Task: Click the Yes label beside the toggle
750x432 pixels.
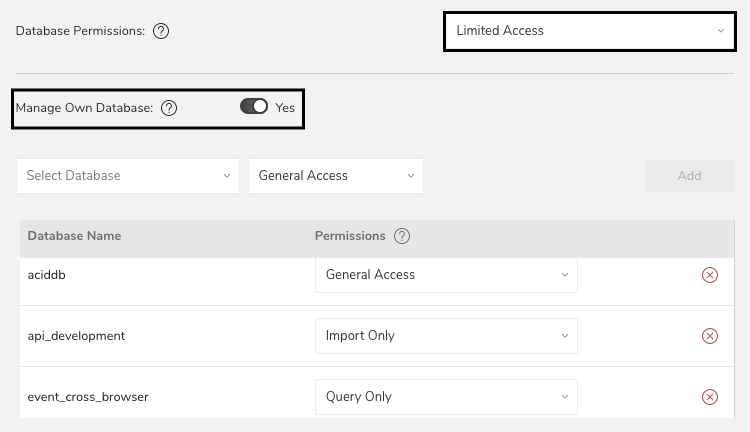Action: [285, 108]
